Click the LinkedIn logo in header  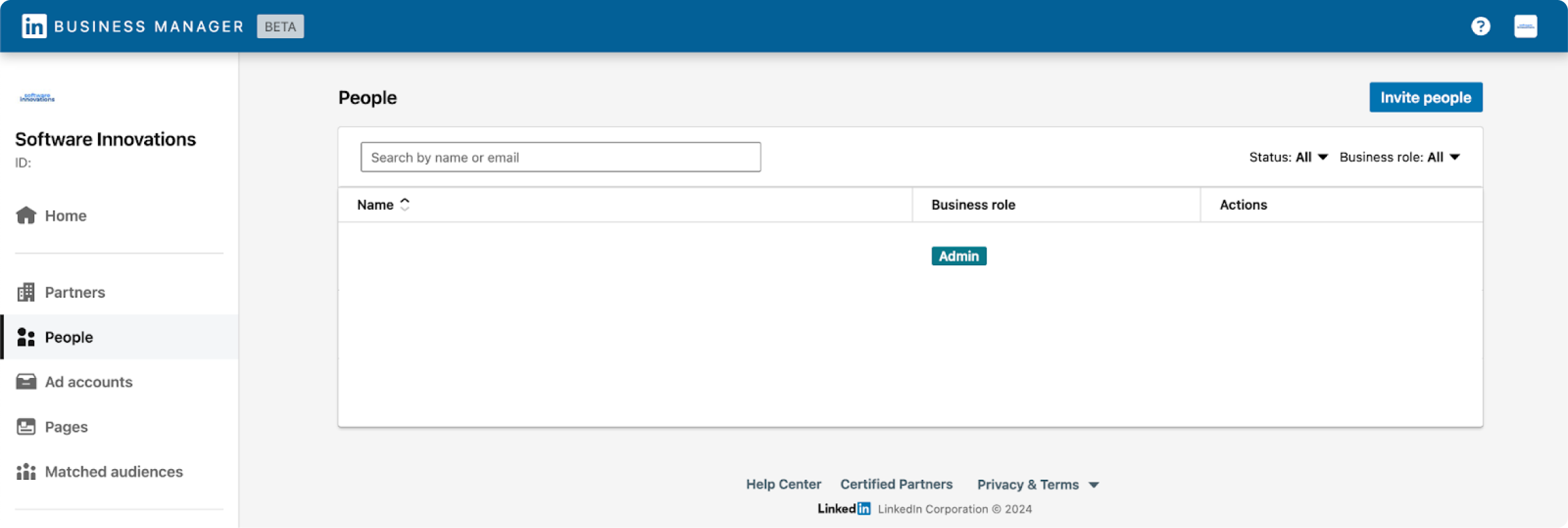34,26
